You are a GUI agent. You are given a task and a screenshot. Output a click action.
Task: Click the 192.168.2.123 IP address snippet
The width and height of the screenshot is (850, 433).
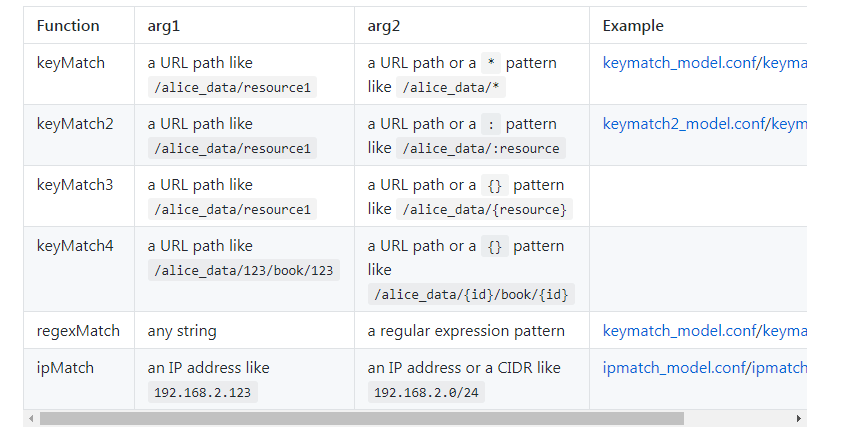point(203,393)
